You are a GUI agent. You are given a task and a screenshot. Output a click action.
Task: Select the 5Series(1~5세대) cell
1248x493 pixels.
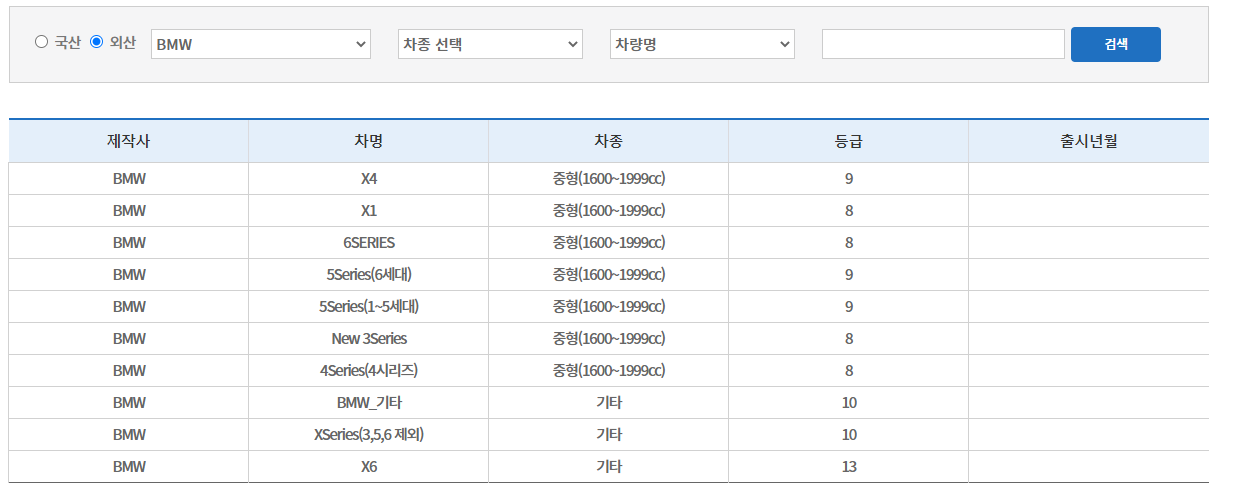click(369, 307)
